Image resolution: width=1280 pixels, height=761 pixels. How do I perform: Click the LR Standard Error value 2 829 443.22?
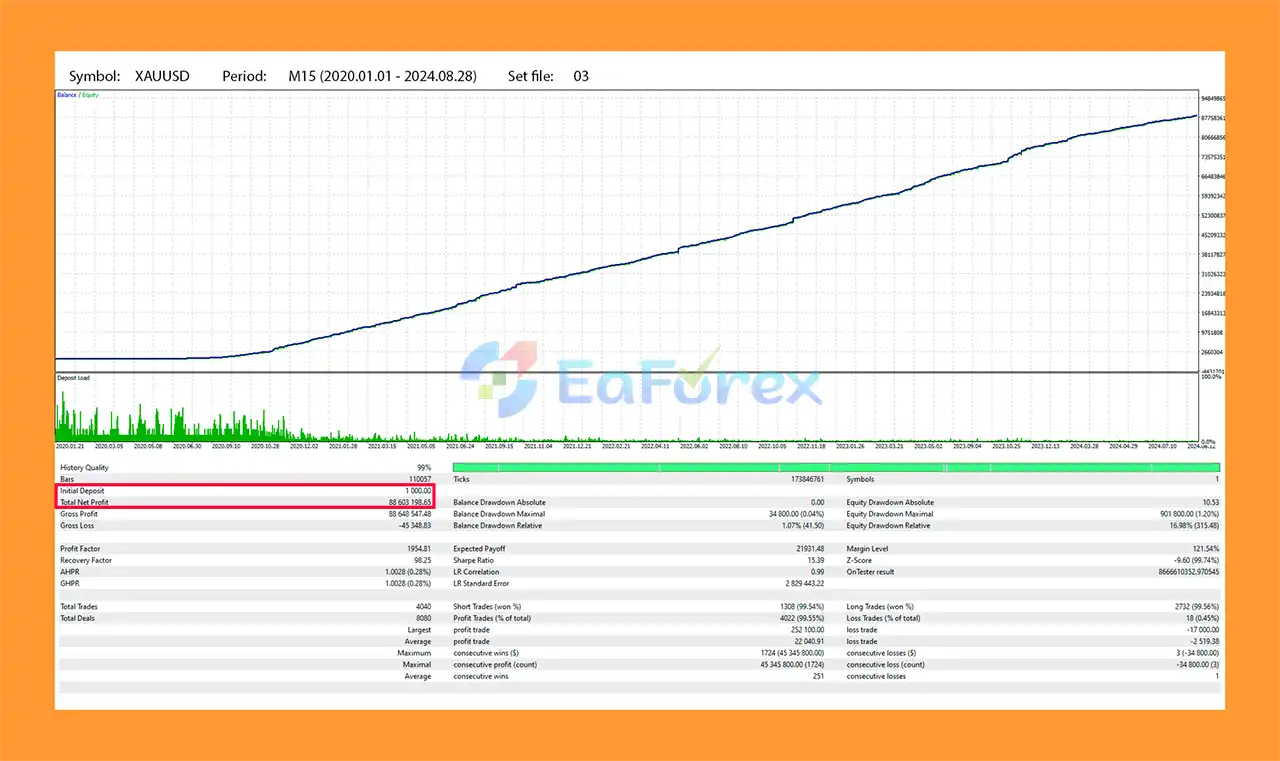pos(803,583)
